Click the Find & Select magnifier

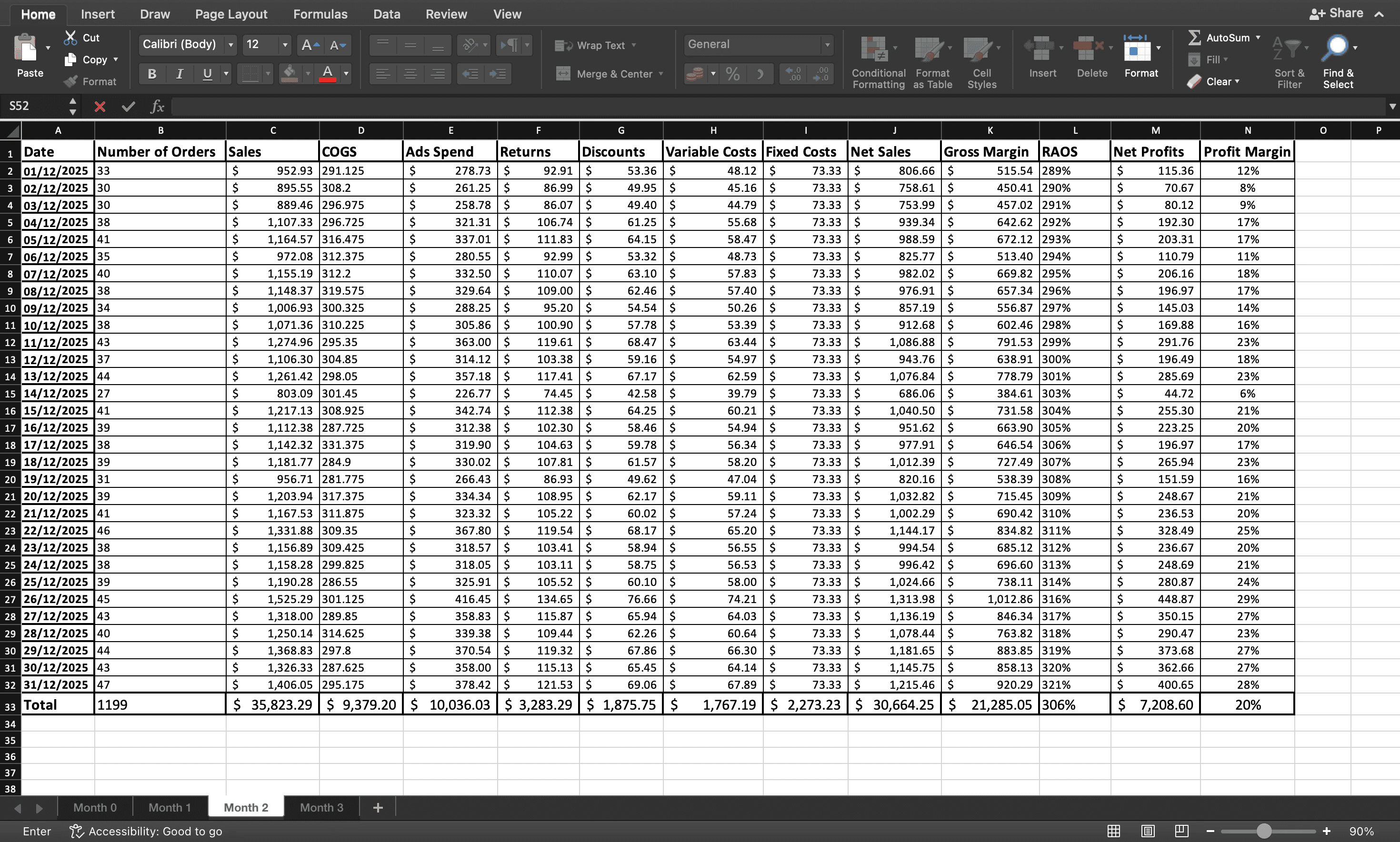point(1336,48)
